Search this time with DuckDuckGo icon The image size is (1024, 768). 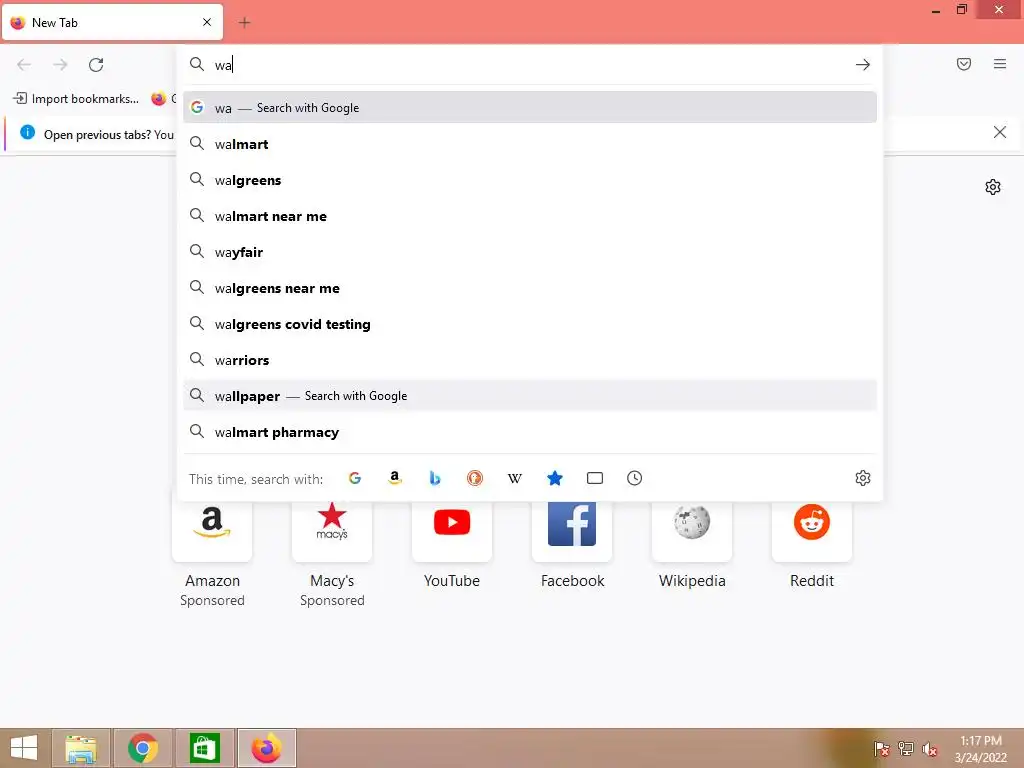point(475,478)
